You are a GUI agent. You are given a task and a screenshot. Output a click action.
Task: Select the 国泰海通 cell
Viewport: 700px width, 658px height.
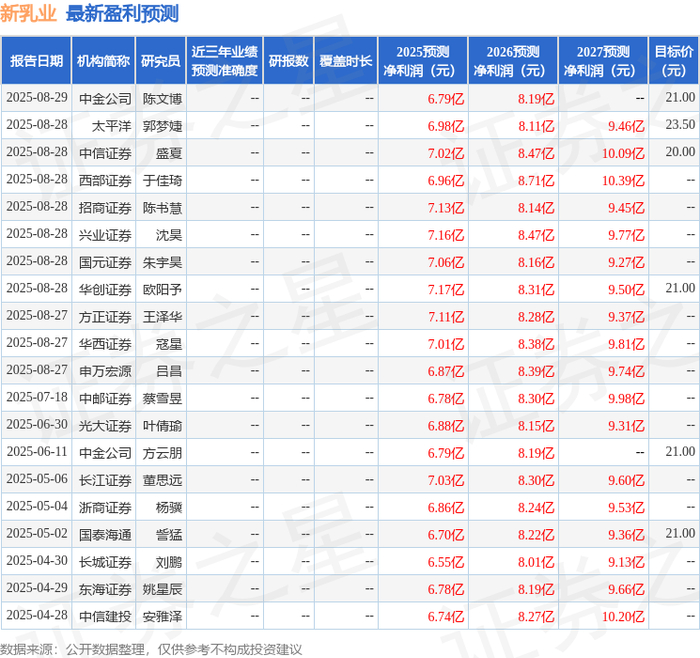click(x=105, y=534)
